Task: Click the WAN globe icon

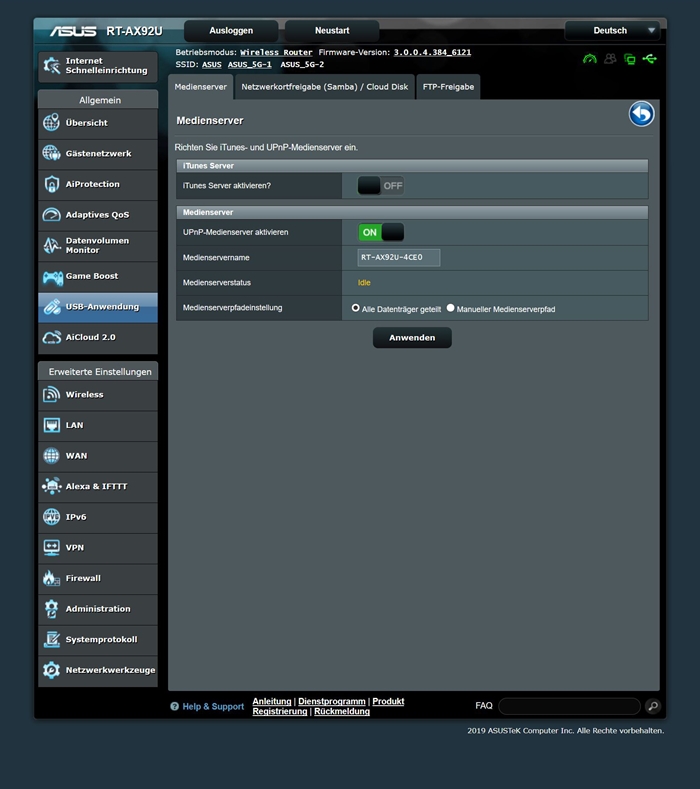Action: click(x=51, y=455)
